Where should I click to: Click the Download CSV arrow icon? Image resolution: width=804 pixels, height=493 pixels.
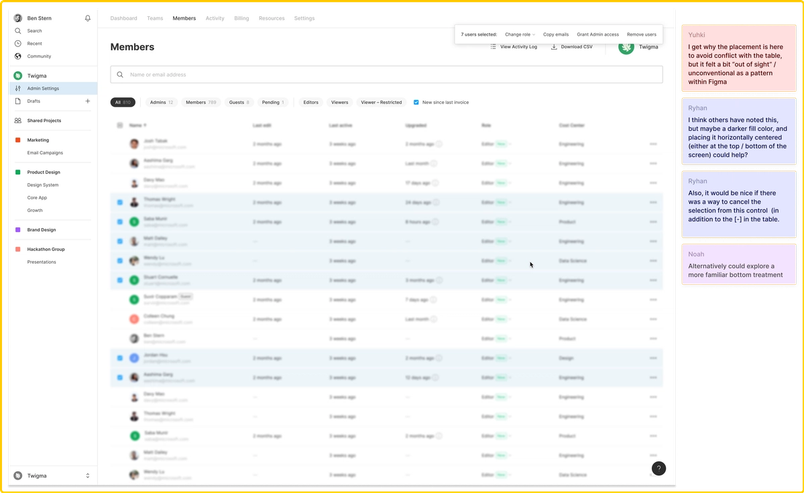[x=554, y=47]
